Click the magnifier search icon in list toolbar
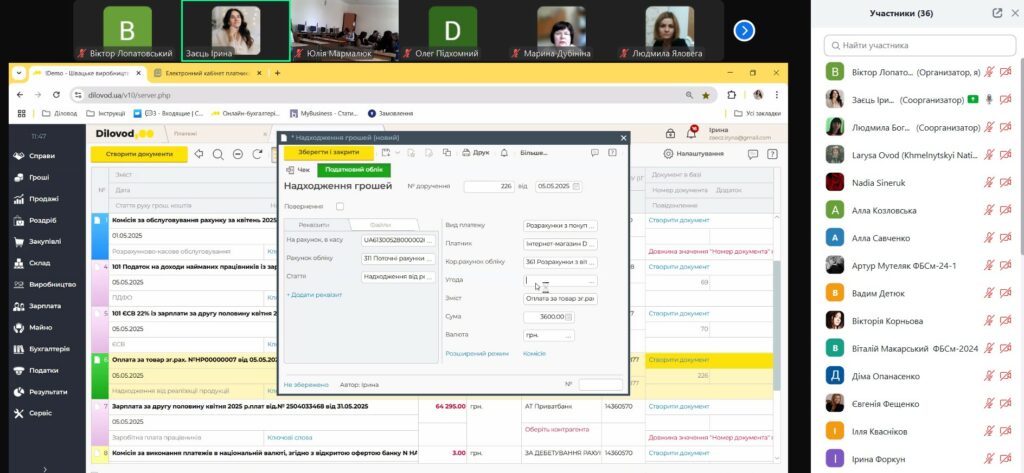The height and width of the screenshot is (473, 1024). pyautogui.click(x=218, y=154)
